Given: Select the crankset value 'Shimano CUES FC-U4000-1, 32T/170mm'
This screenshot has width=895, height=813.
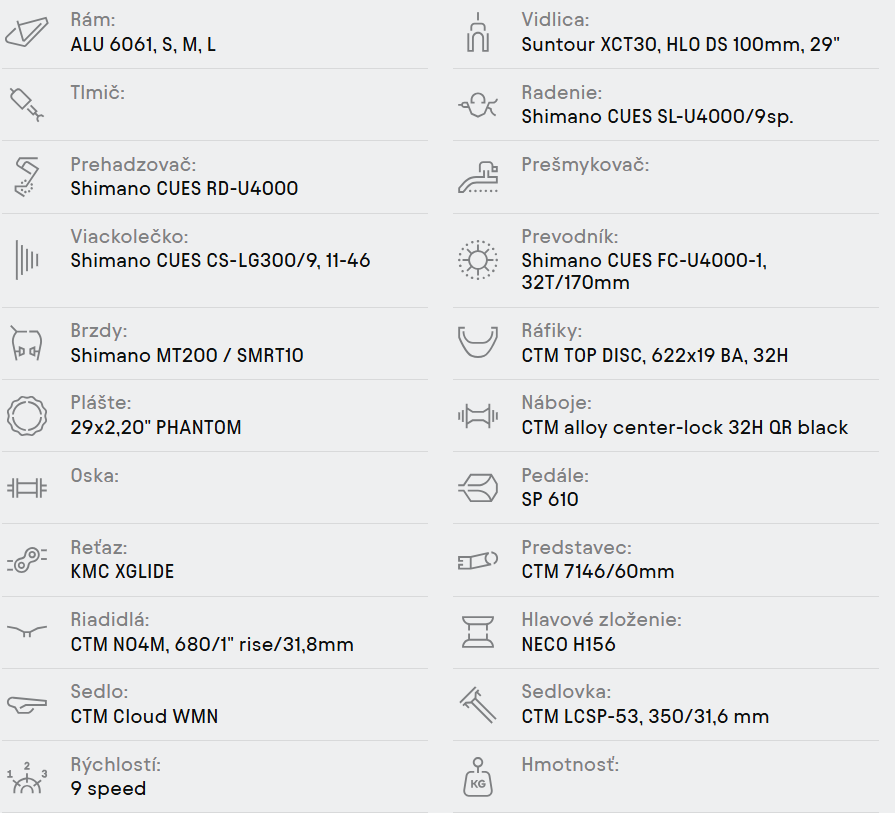Looking at the screenshot, I should pyautogui.click(x=644, y=271).
